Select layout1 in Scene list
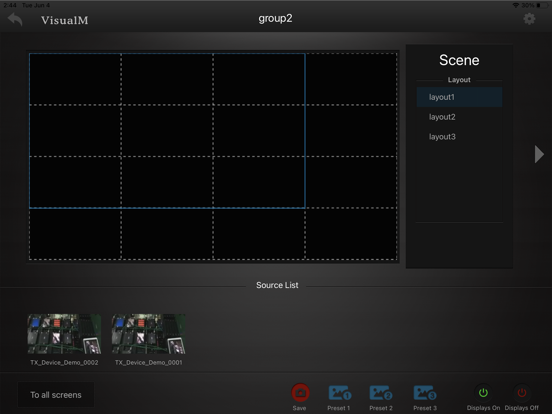552x414 pixels. coord(459,97)
